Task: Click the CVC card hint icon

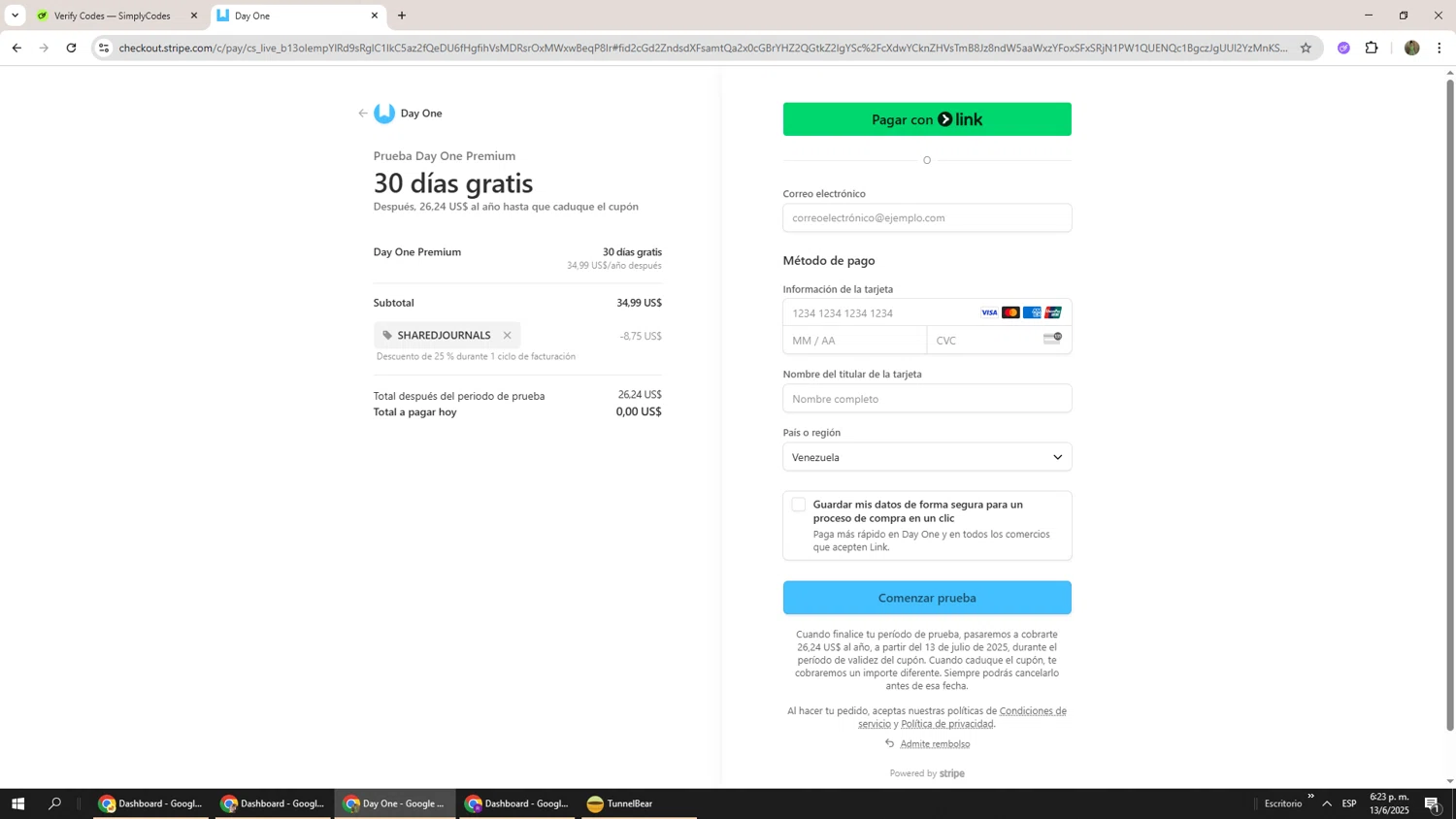Action: click(1052, 338)
